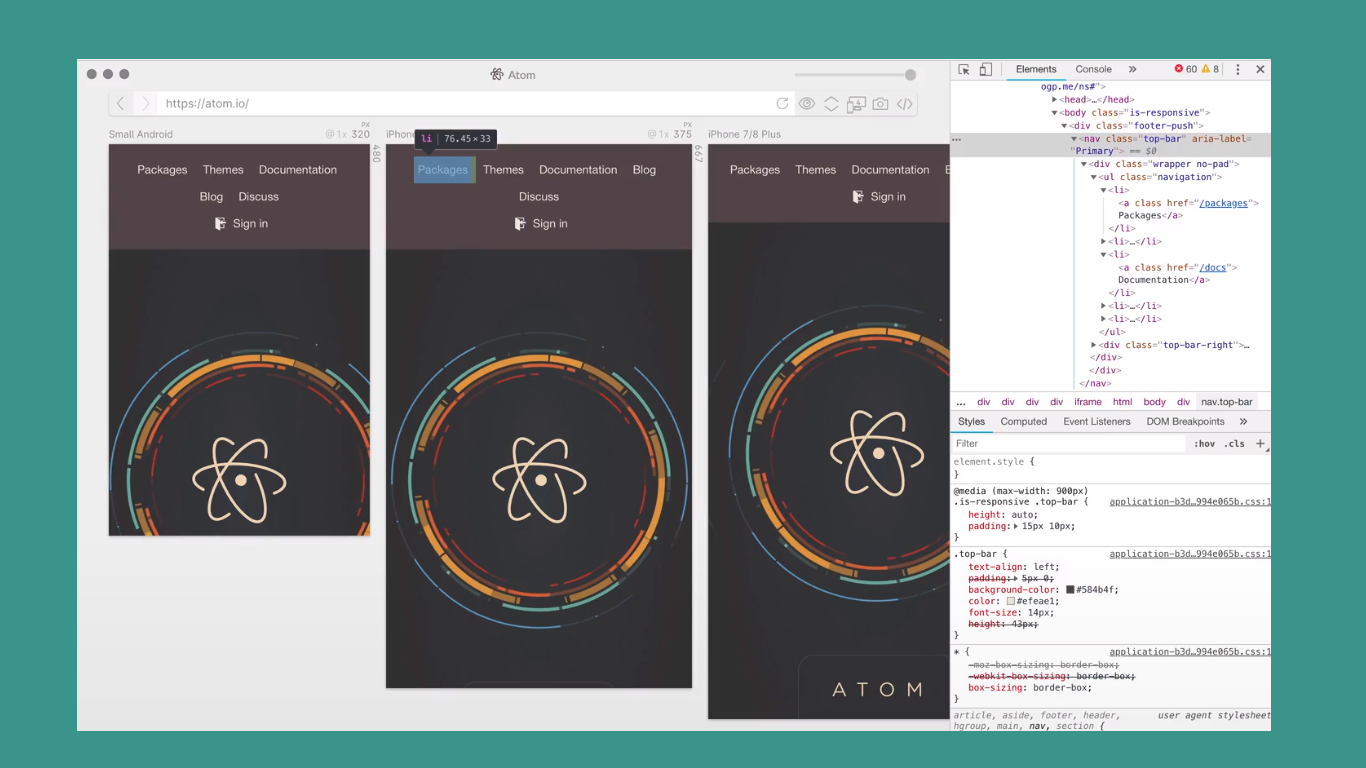1366x768 pixels.
Task: Select body in the DOM breadcrumb
Action: tap(1155, 402)
